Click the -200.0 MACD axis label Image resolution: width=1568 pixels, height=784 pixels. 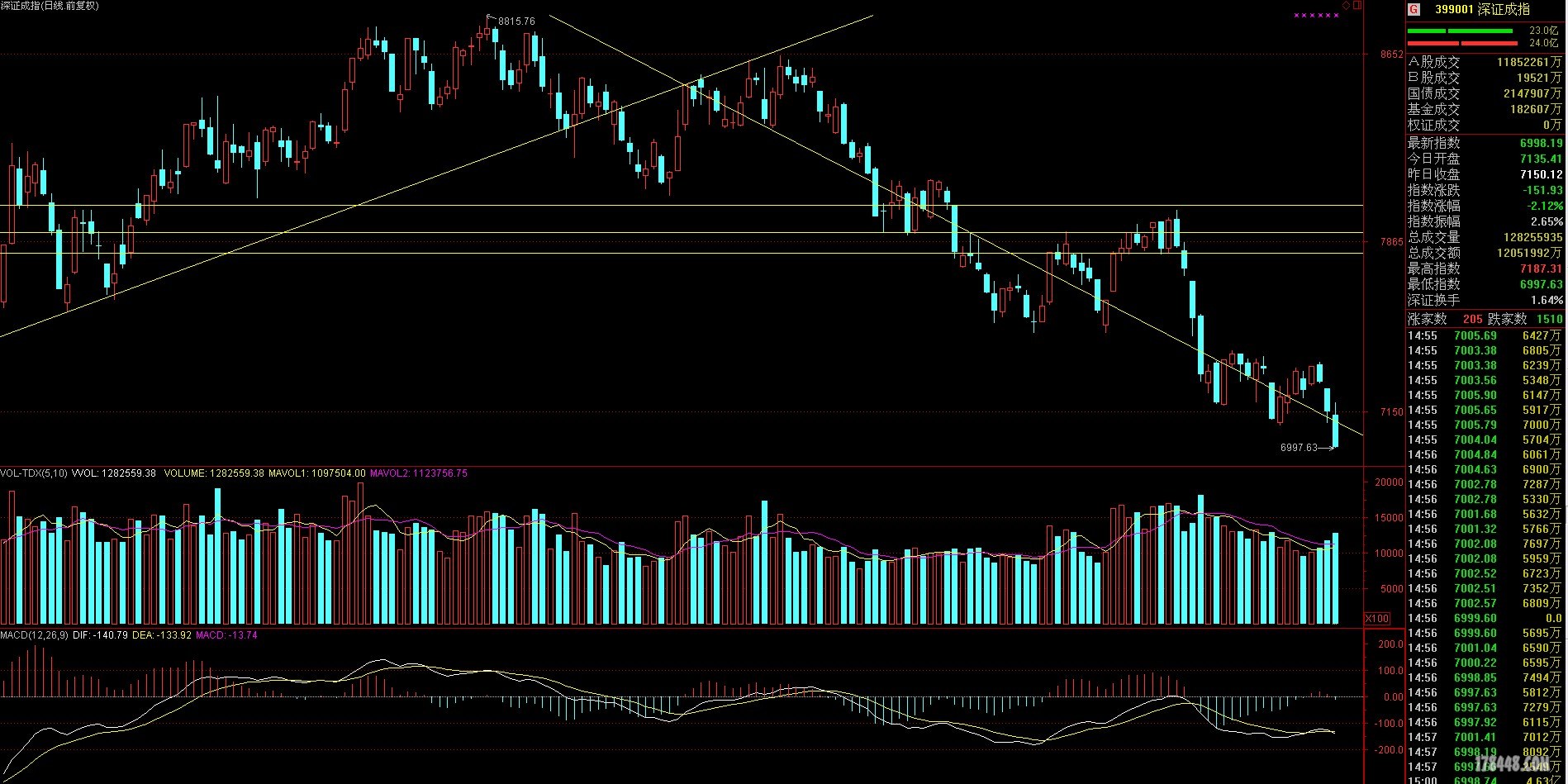tap(1389, 750)
